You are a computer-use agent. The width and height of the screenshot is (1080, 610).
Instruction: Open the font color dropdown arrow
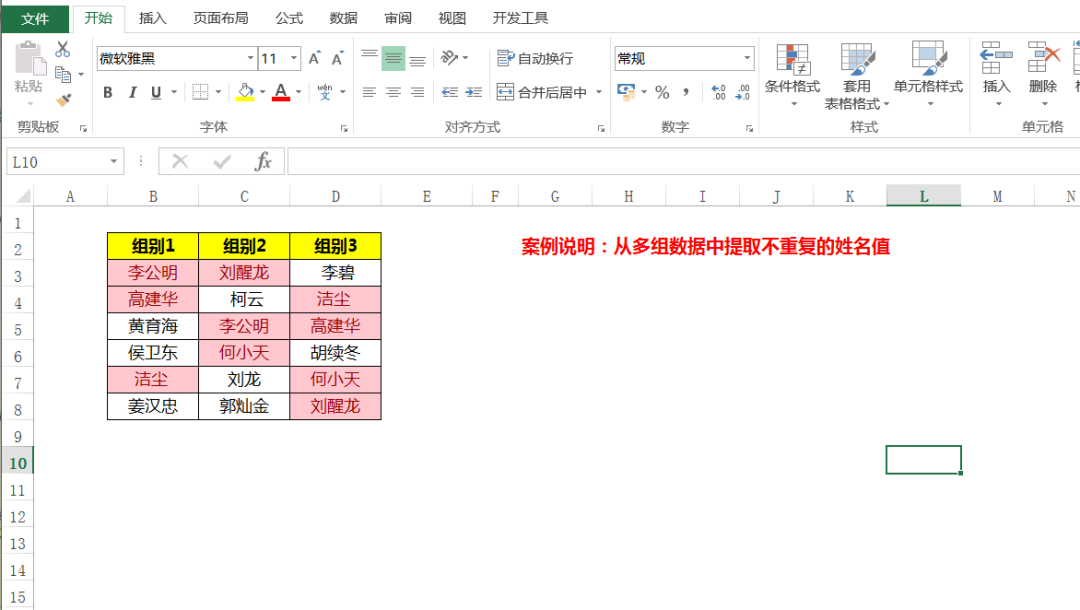click(297, 92)
